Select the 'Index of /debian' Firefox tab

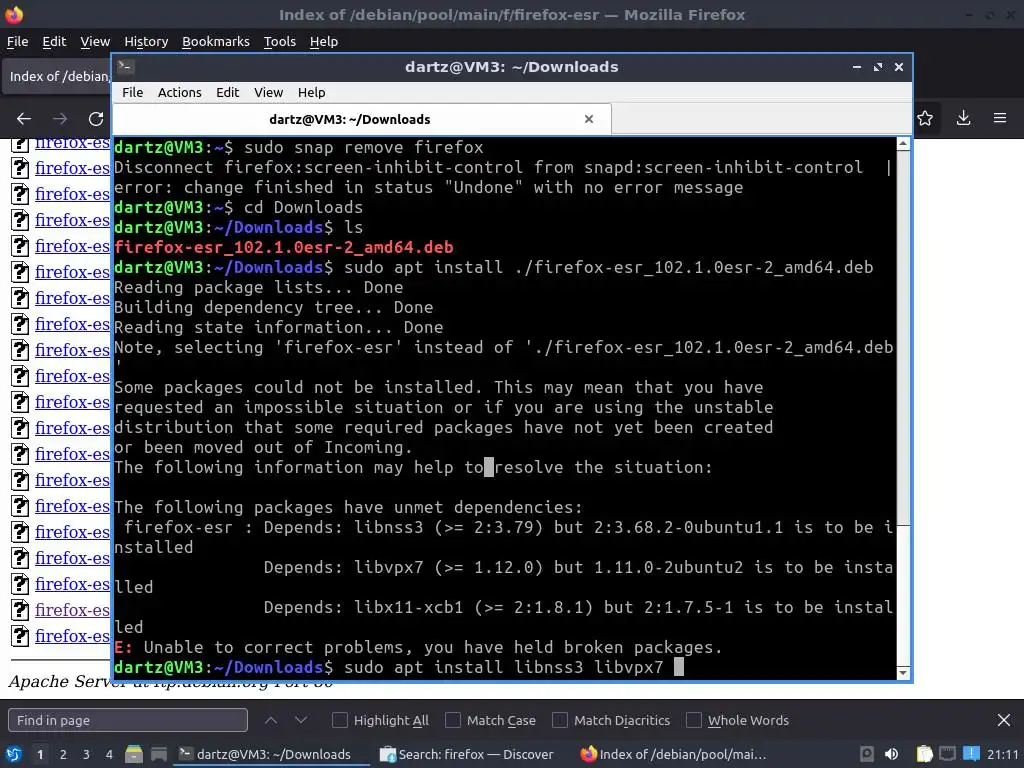click(57, 76)
